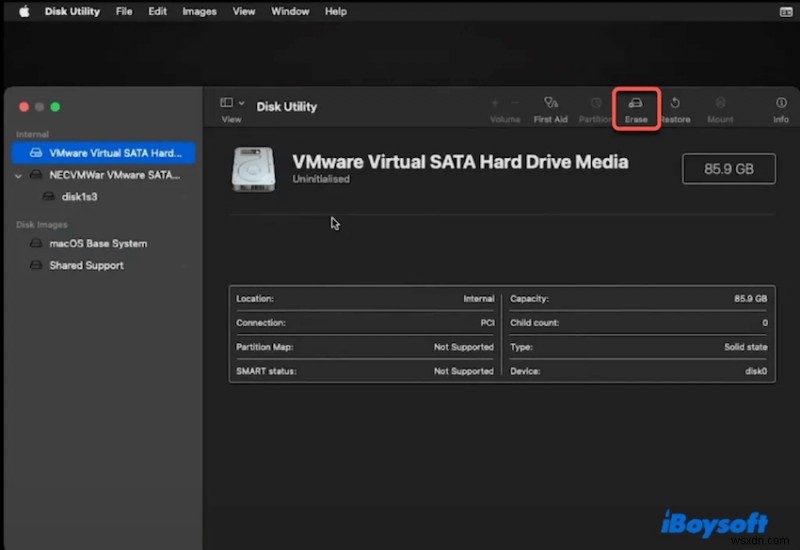Click the Device disk0 value

[x=756, y=371]
